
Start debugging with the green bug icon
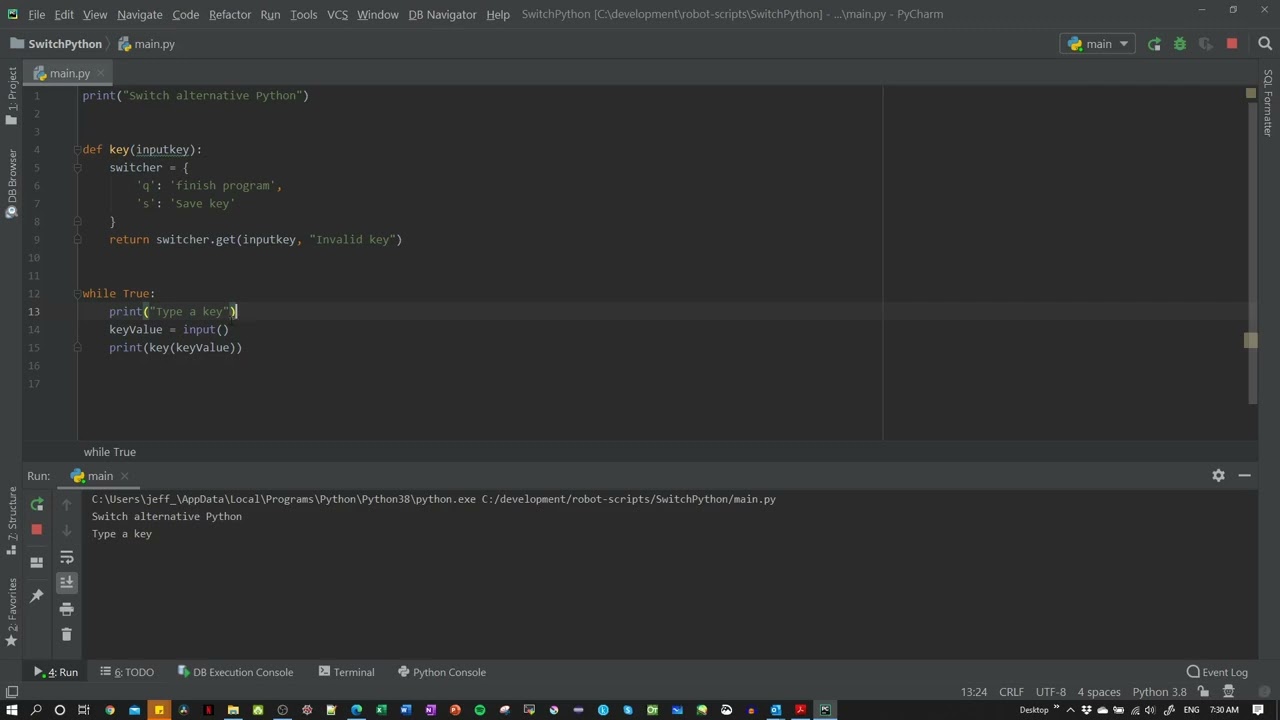click(x=1180, y=44)
